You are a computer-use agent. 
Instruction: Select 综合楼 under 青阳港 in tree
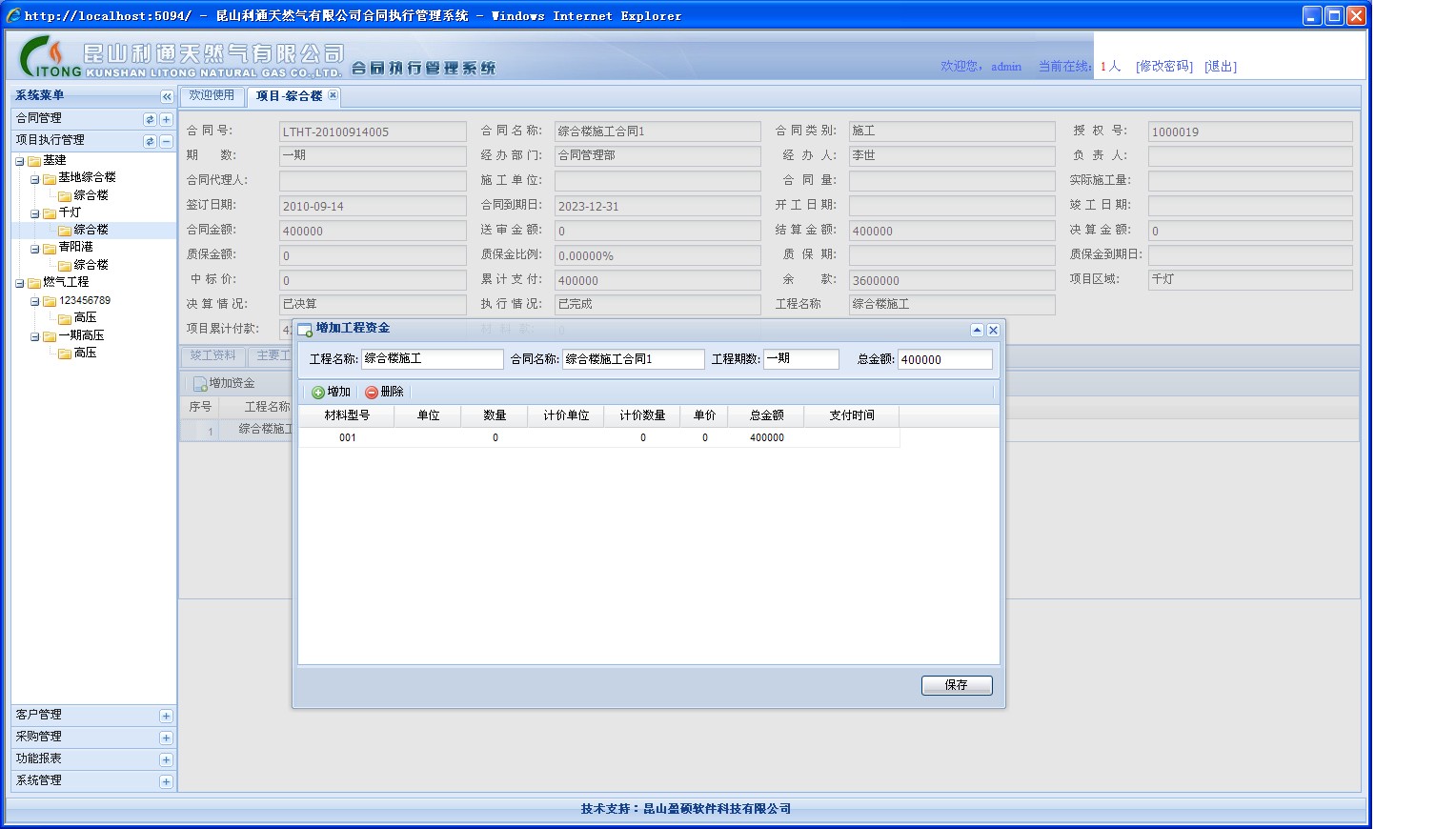coord(91,265)
